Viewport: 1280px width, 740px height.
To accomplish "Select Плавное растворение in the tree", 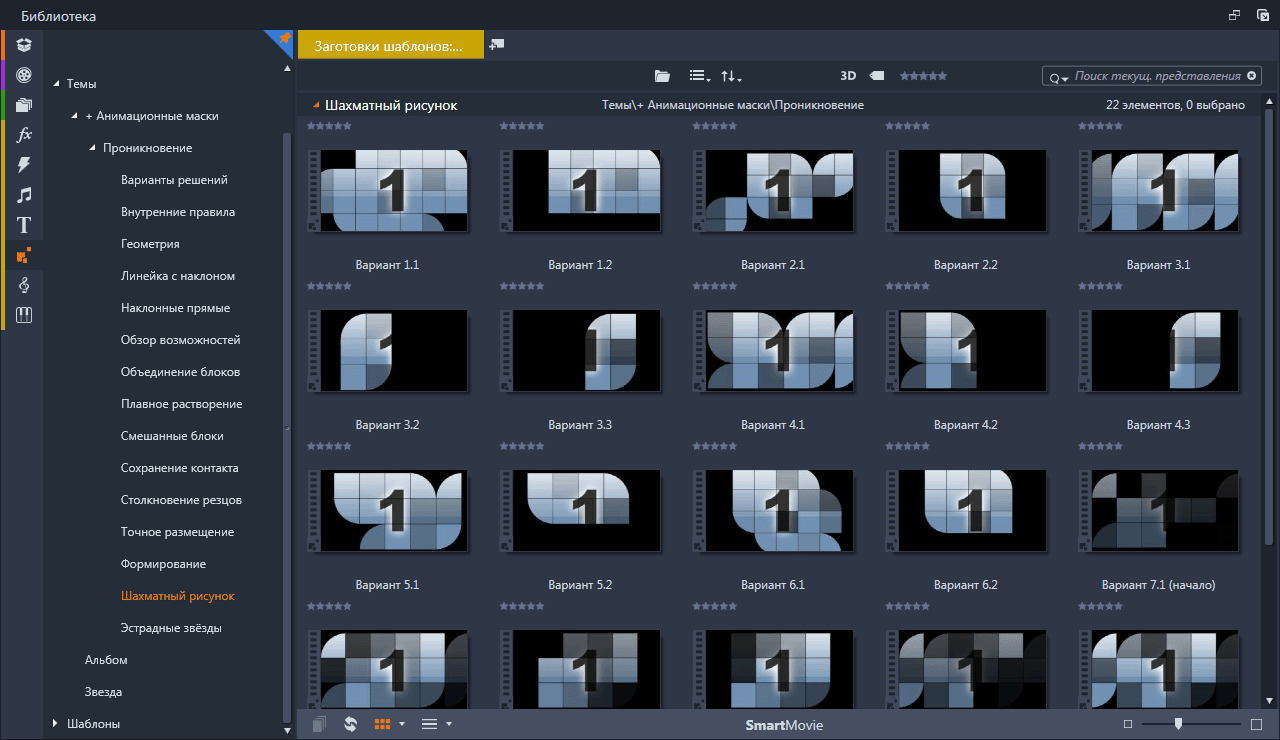I will point(181,404).
